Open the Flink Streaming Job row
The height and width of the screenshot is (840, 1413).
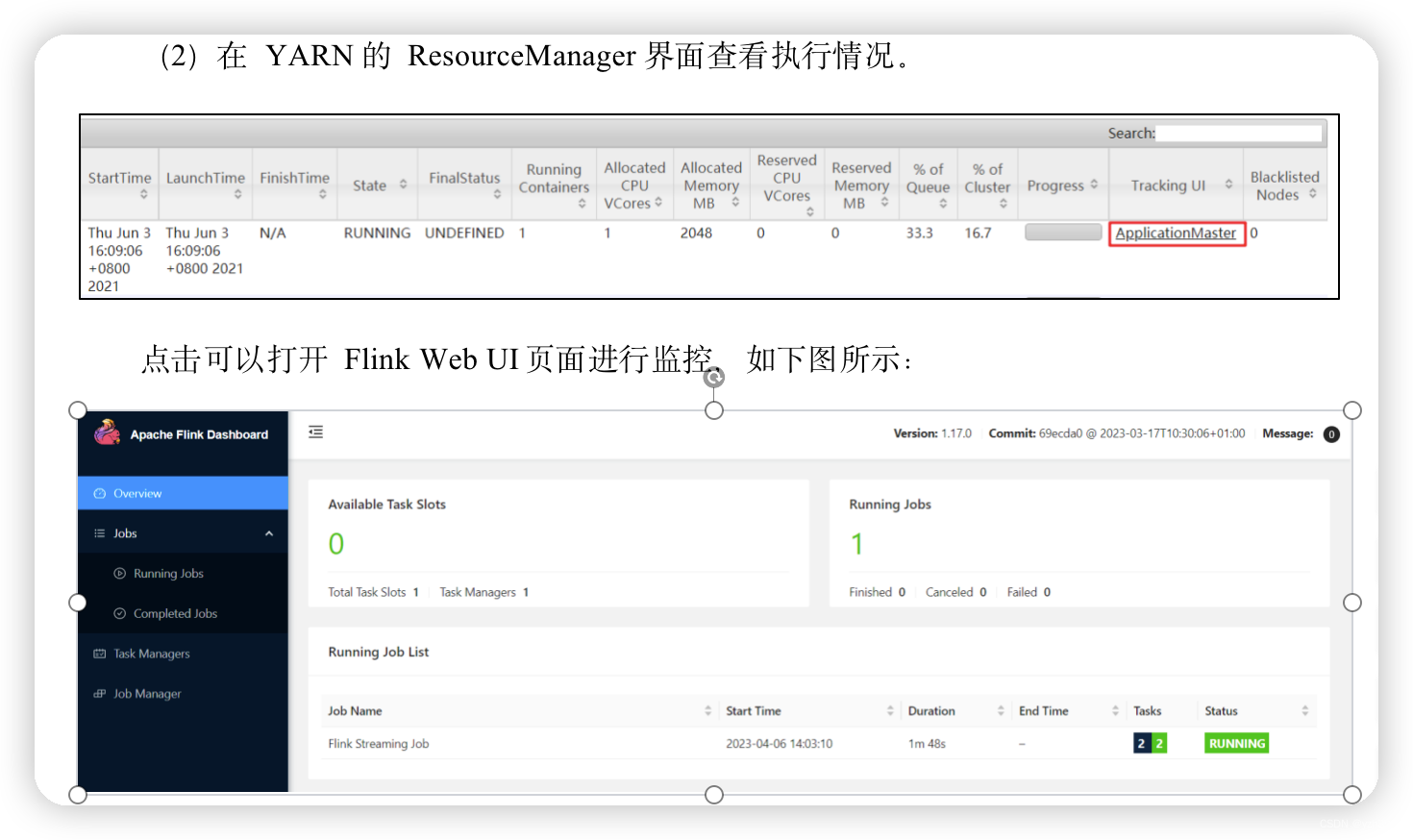(819, 744)
